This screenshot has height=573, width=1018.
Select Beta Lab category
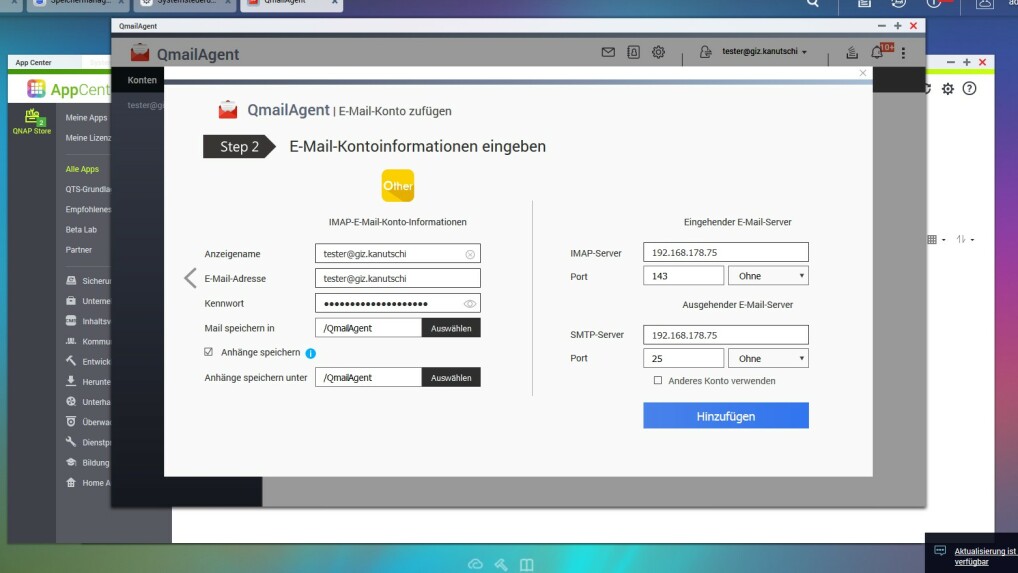(81, 230)
